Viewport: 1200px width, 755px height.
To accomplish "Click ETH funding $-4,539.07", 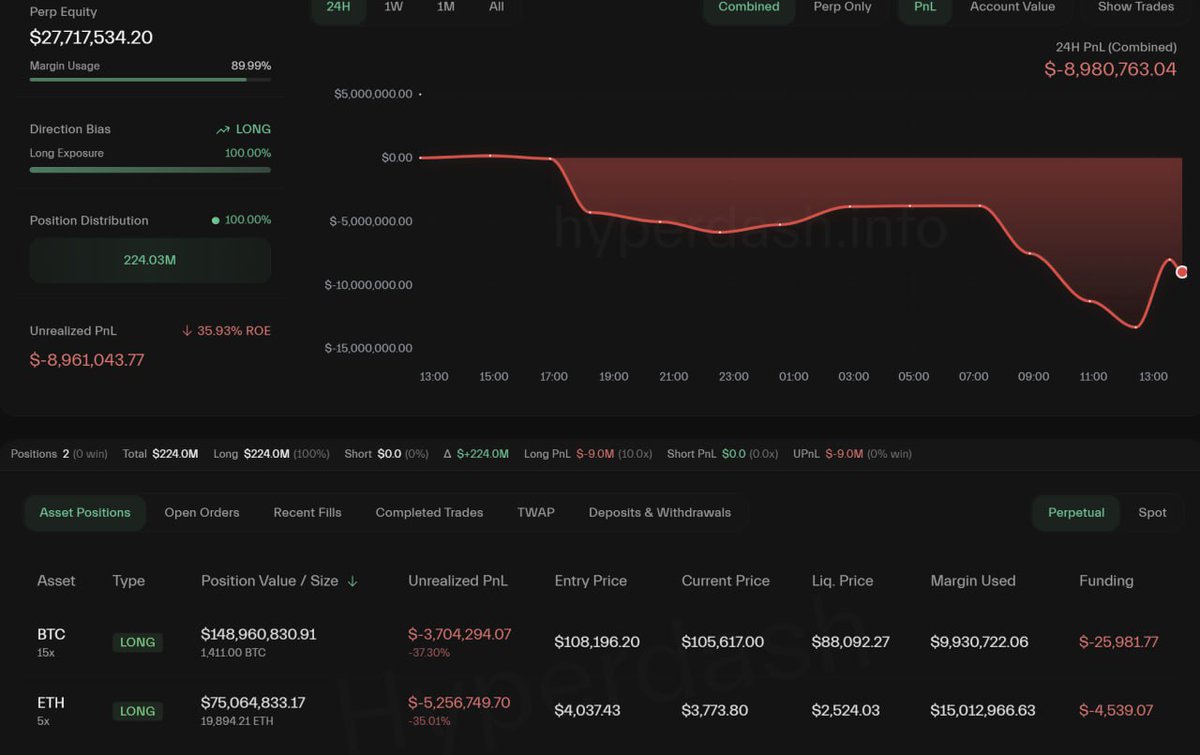I will 1116,710.
